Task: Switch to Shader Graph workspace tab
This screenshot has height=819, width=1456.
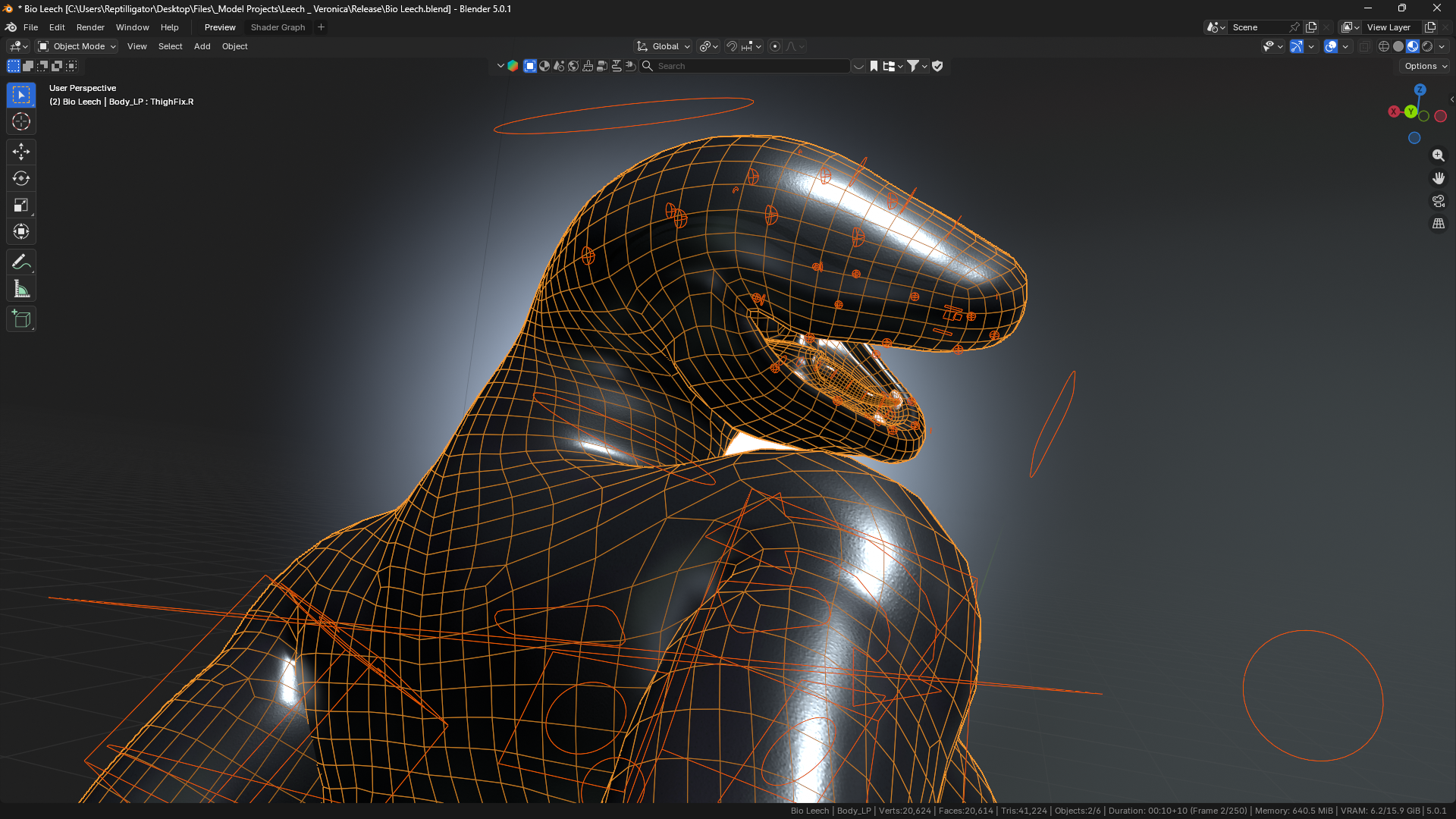Action: click(278, 27)
